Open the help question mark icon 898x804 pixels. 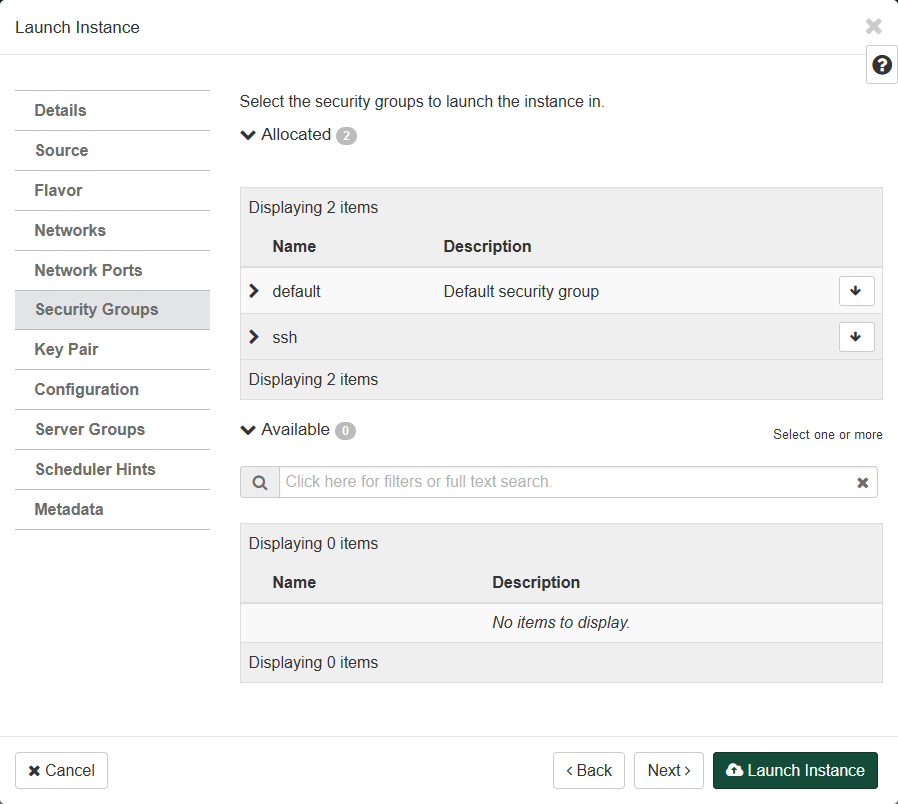coord(881,65)
